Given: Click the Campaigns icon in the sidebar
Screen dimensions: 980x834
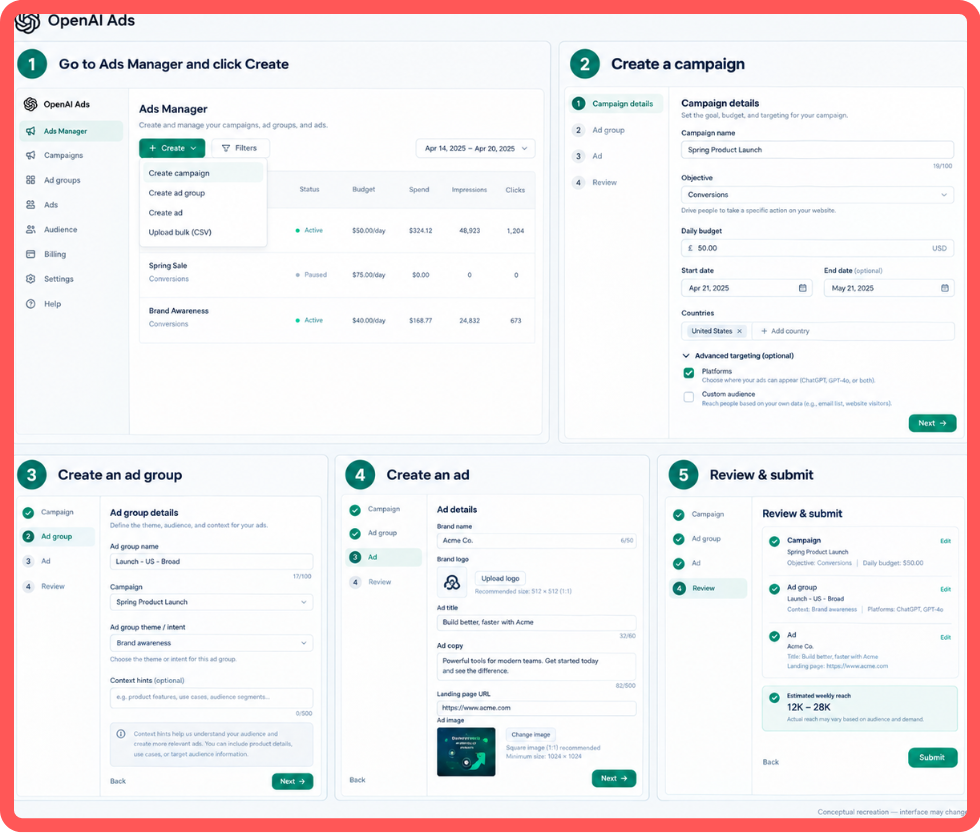Looking at the screenshot, I should point(31,155).
